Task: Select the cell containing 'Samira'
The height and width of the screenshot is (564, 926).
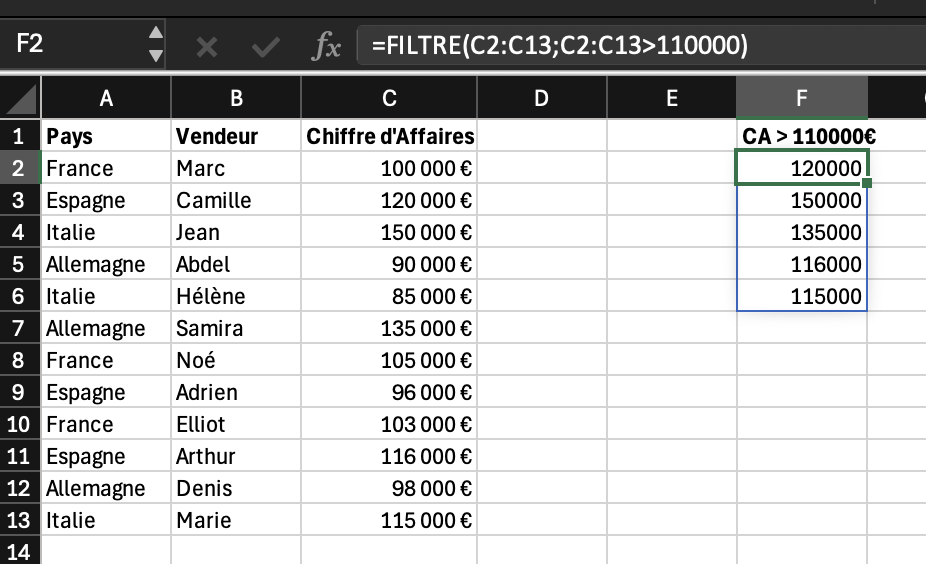Action: [x=236, y=328]
